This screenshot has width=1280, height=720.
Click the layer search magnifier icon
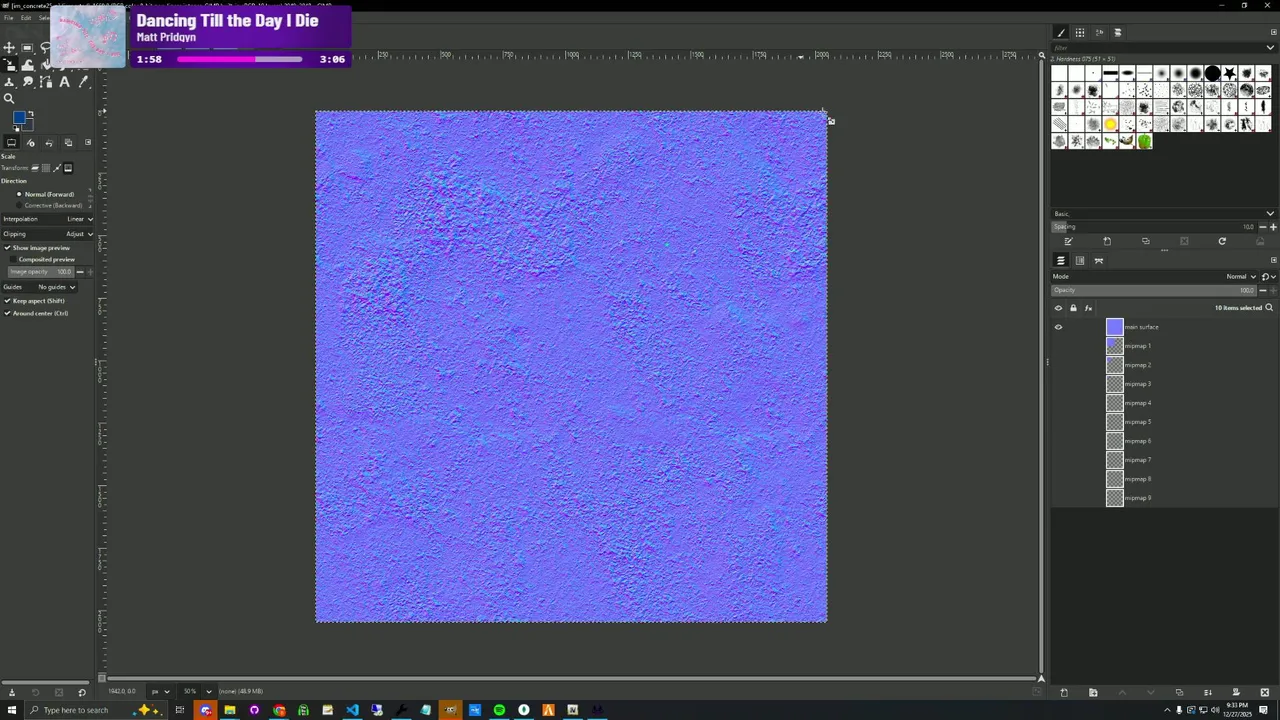pos(1269,308)
